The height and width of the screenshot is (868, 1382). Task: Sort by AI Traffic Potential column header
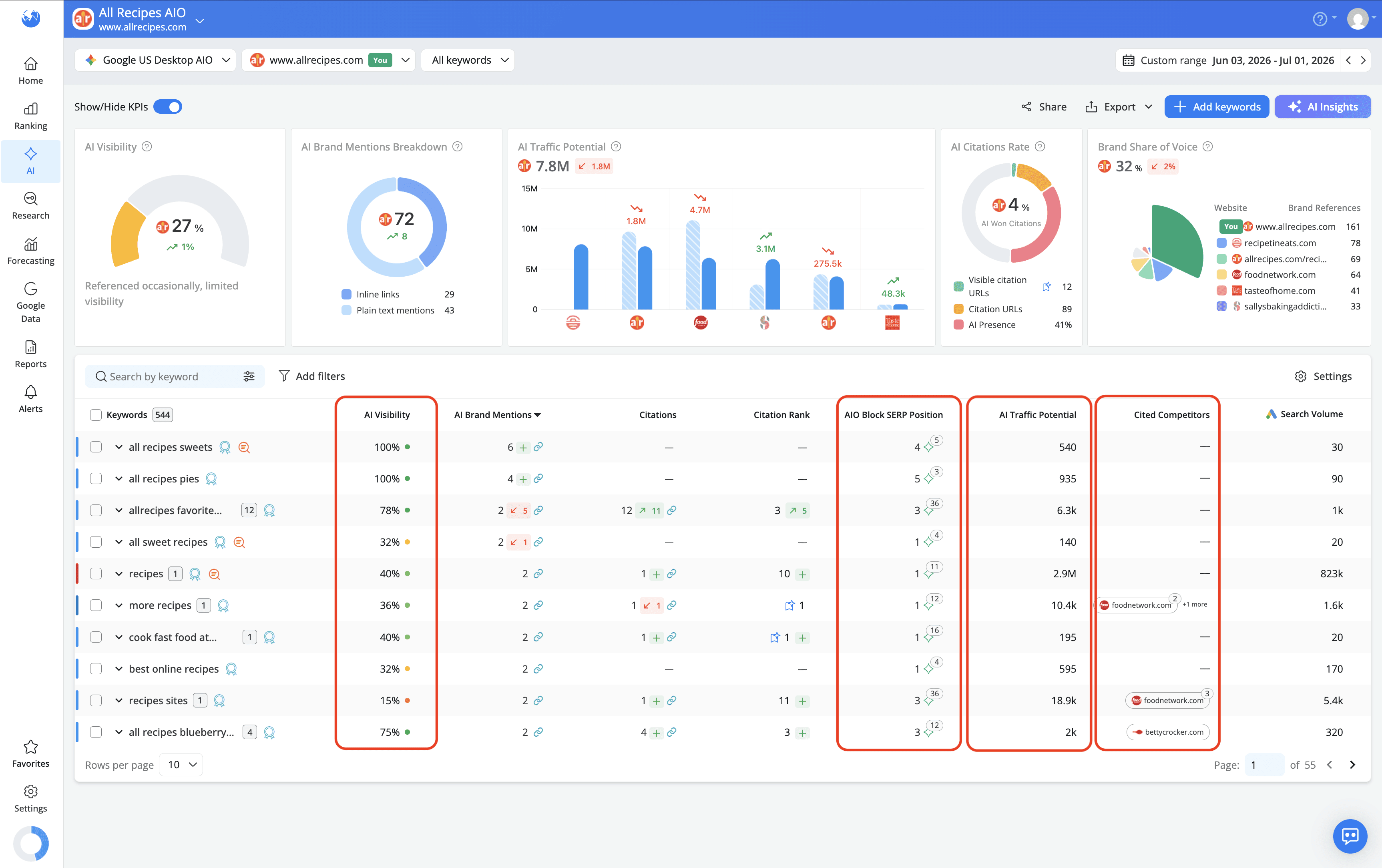point(1037,414)
